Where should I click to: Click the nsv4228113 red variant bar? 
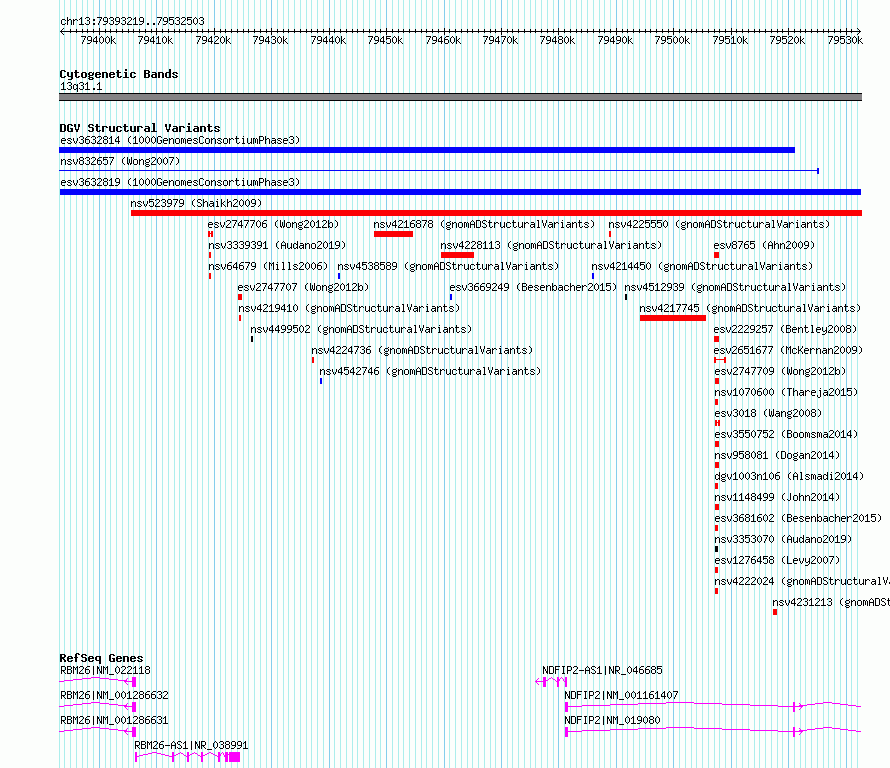point(457,255)
